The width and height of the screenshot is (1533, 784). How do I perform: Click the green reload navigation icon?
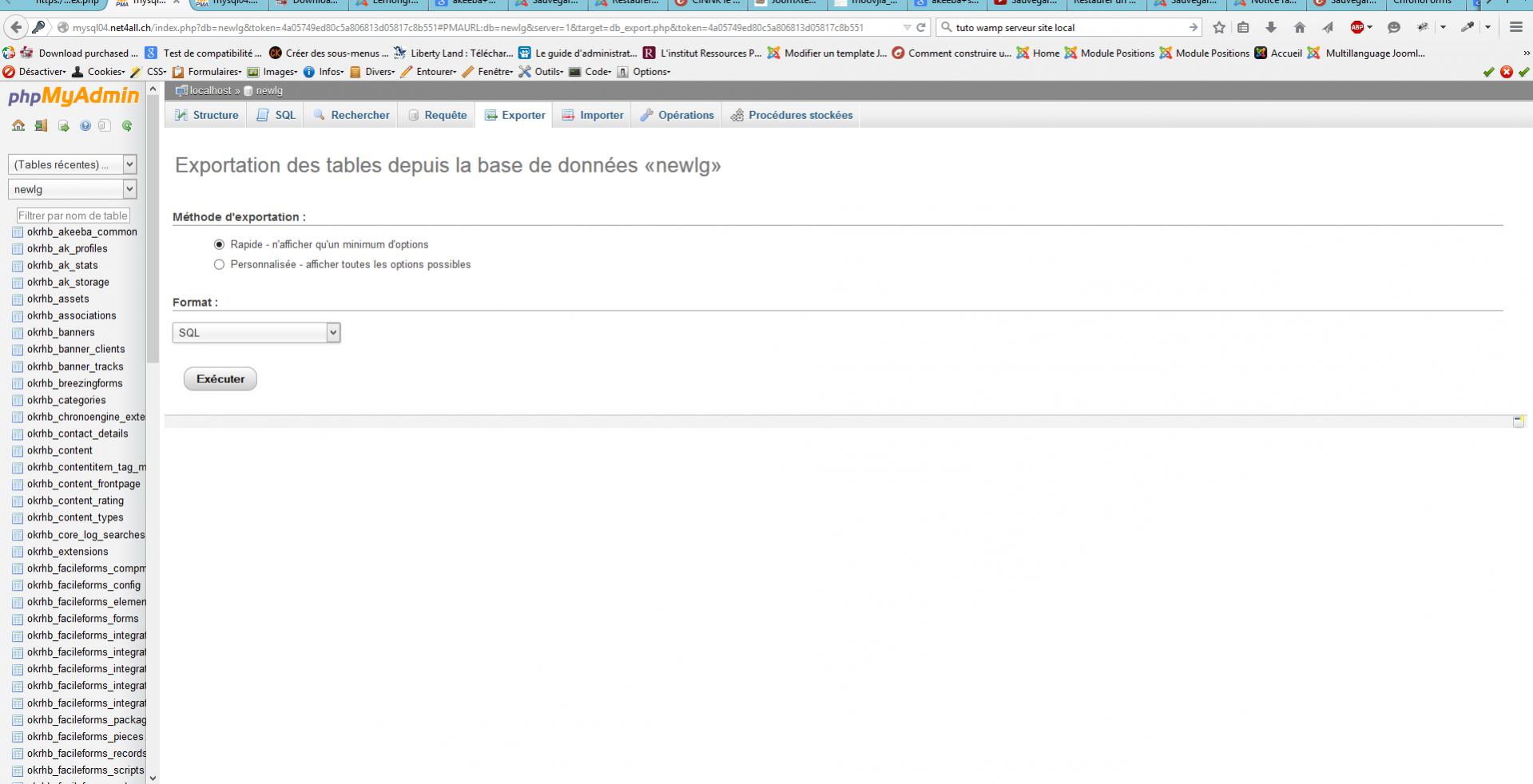coord(127,125)
